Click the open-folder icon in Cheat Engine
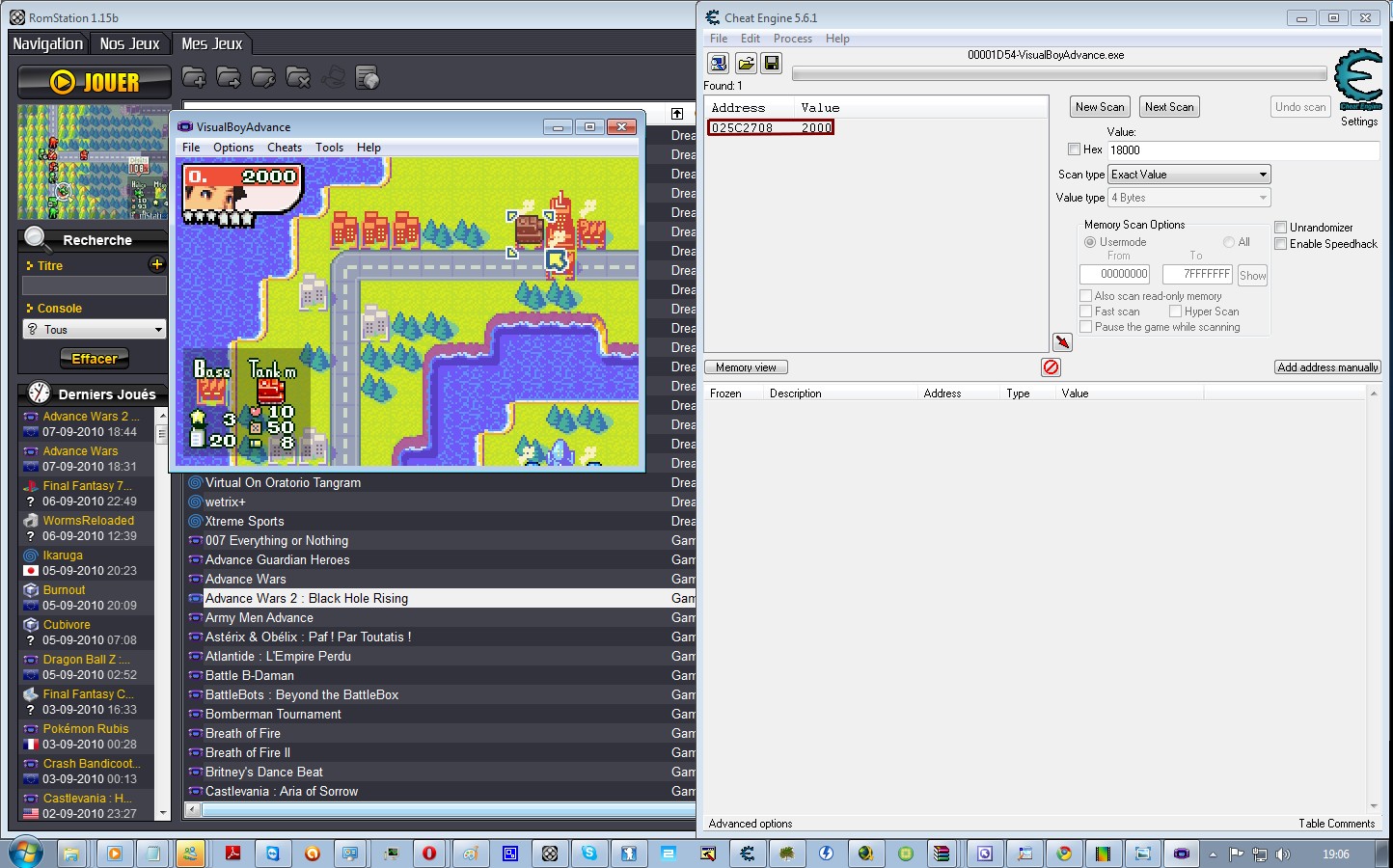 click(745, 64)
